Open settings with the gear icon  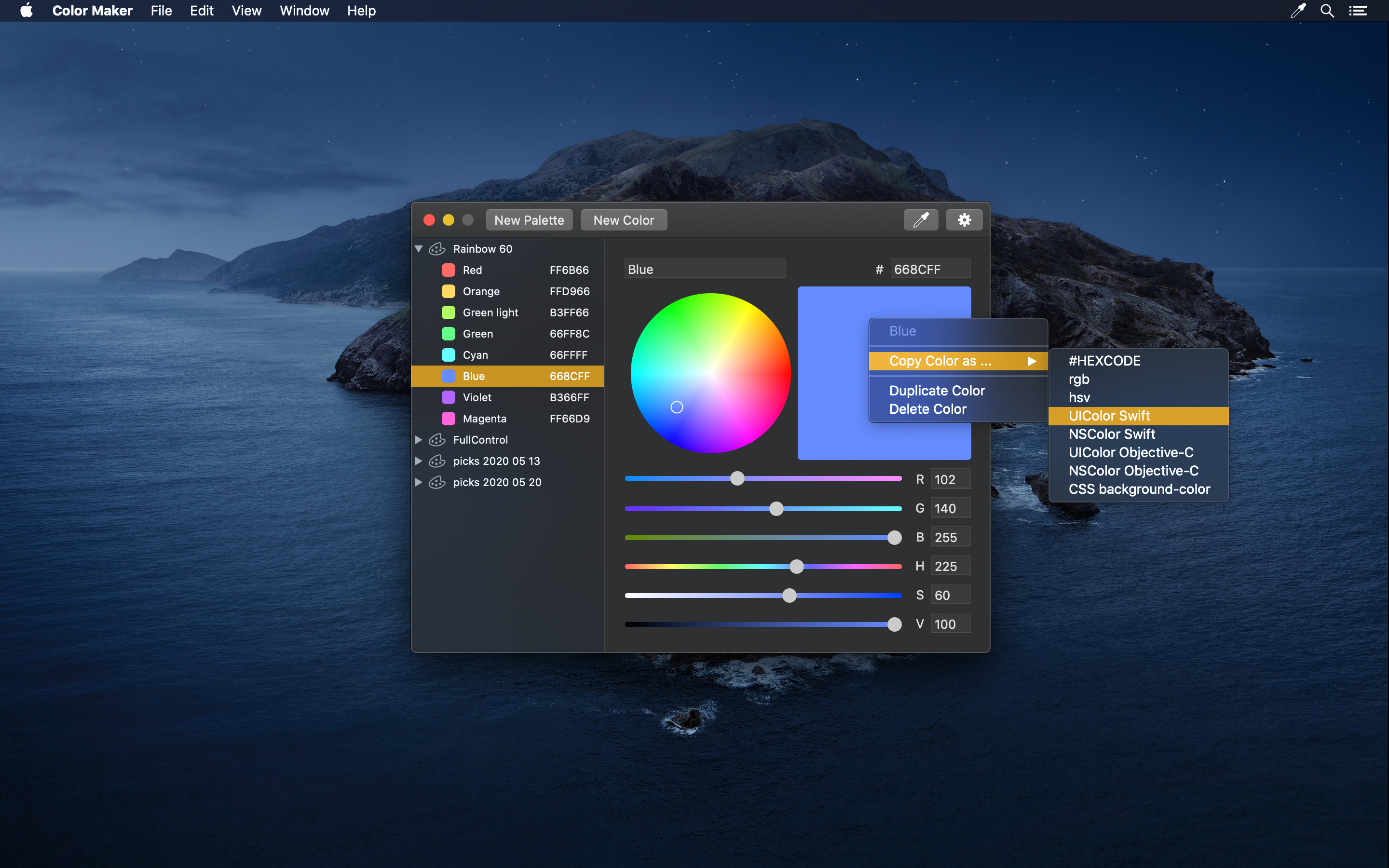click(x=964, y=220)
